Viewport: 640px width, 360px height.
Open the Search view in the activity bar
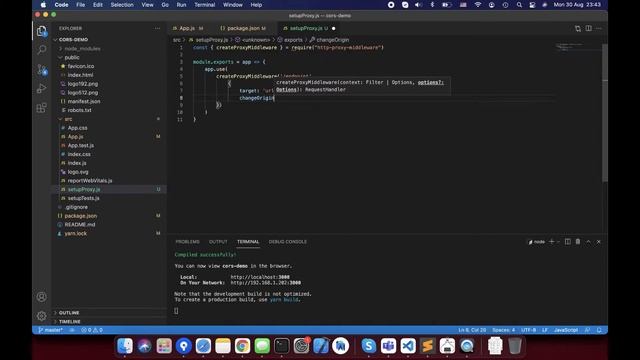click(42, 50)
